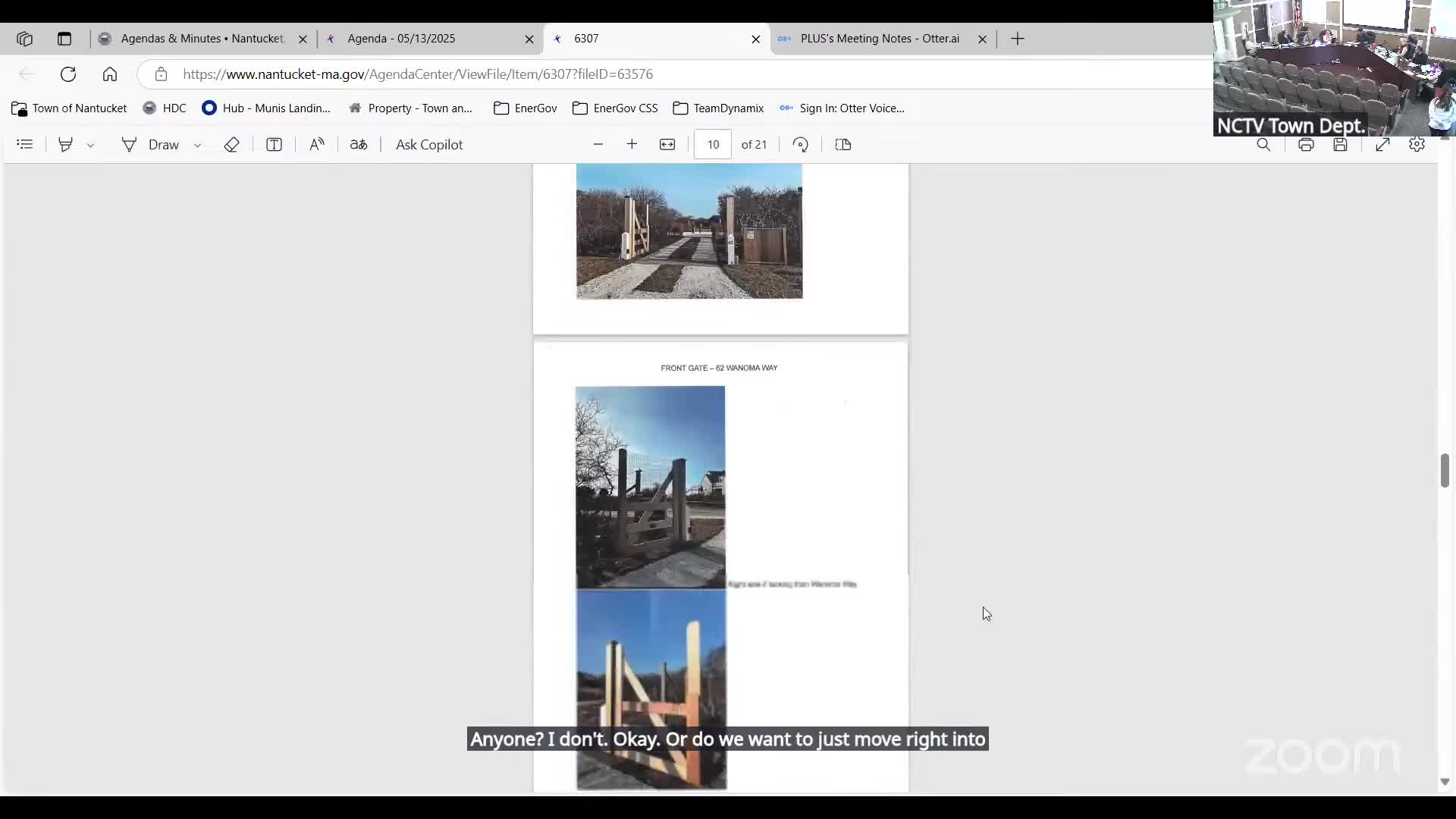
Task: Rotate the PDF page
Action: [x=801, y=144]
